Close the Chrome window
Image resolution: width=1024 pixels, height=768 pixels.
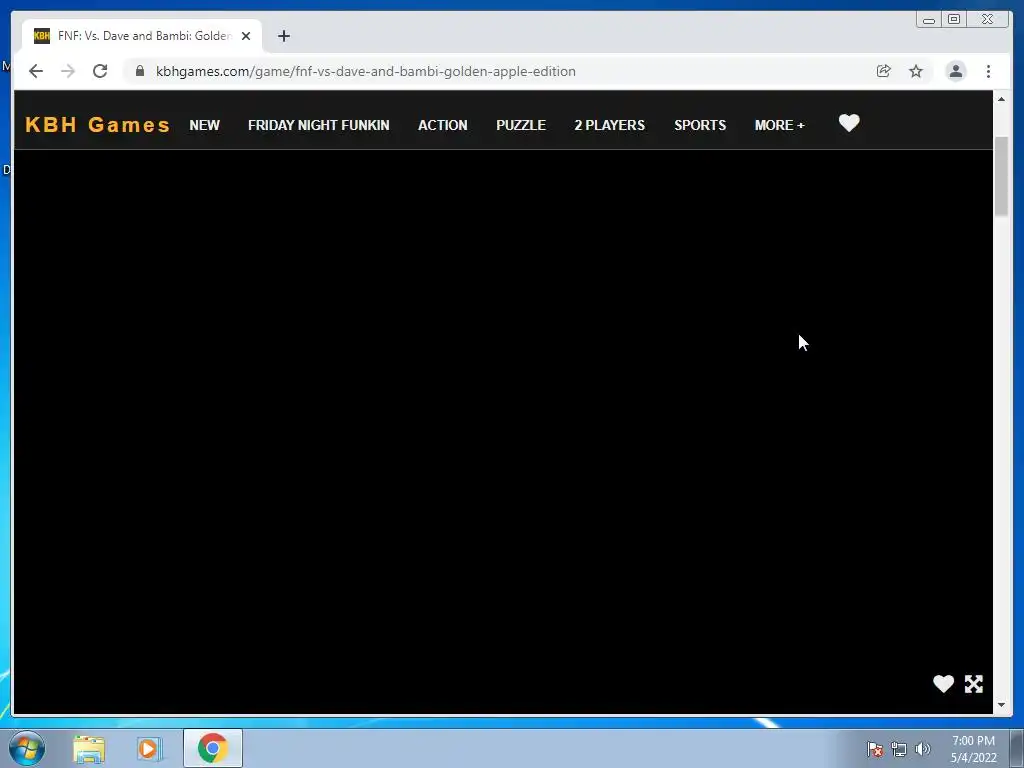click(988, 20)
